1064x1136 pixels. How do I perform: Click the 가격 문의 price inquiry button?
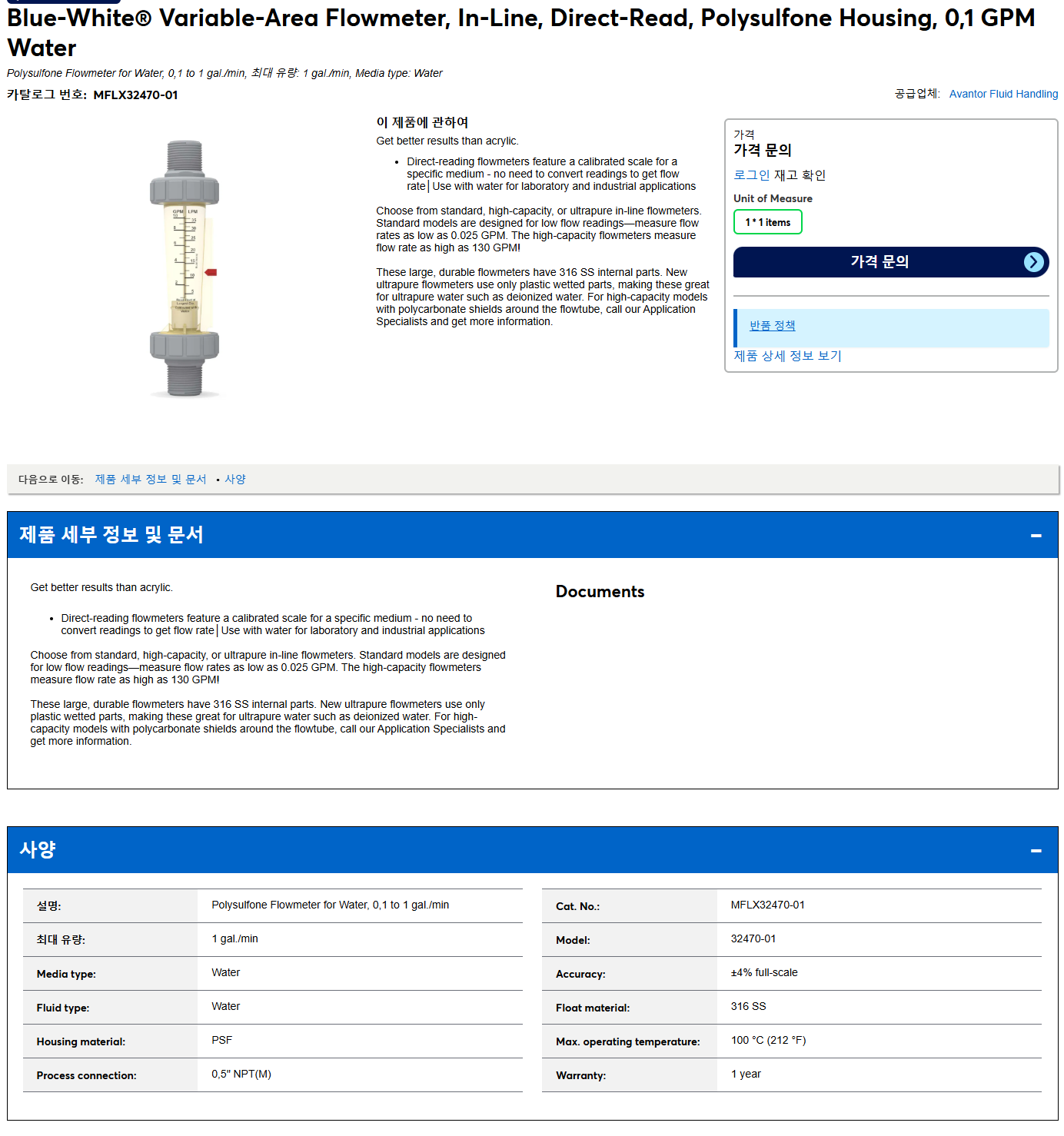coord(890,262)
